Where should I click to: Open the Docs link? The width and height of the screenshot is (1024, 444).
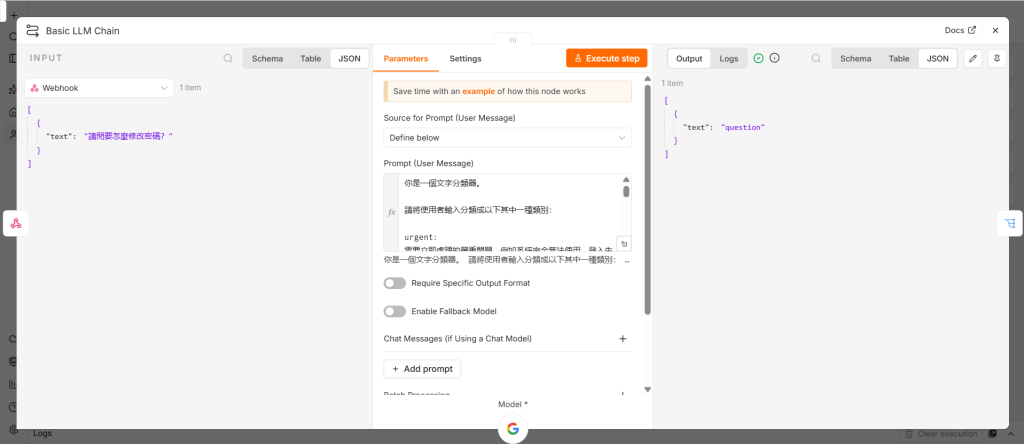coord(960,30)
